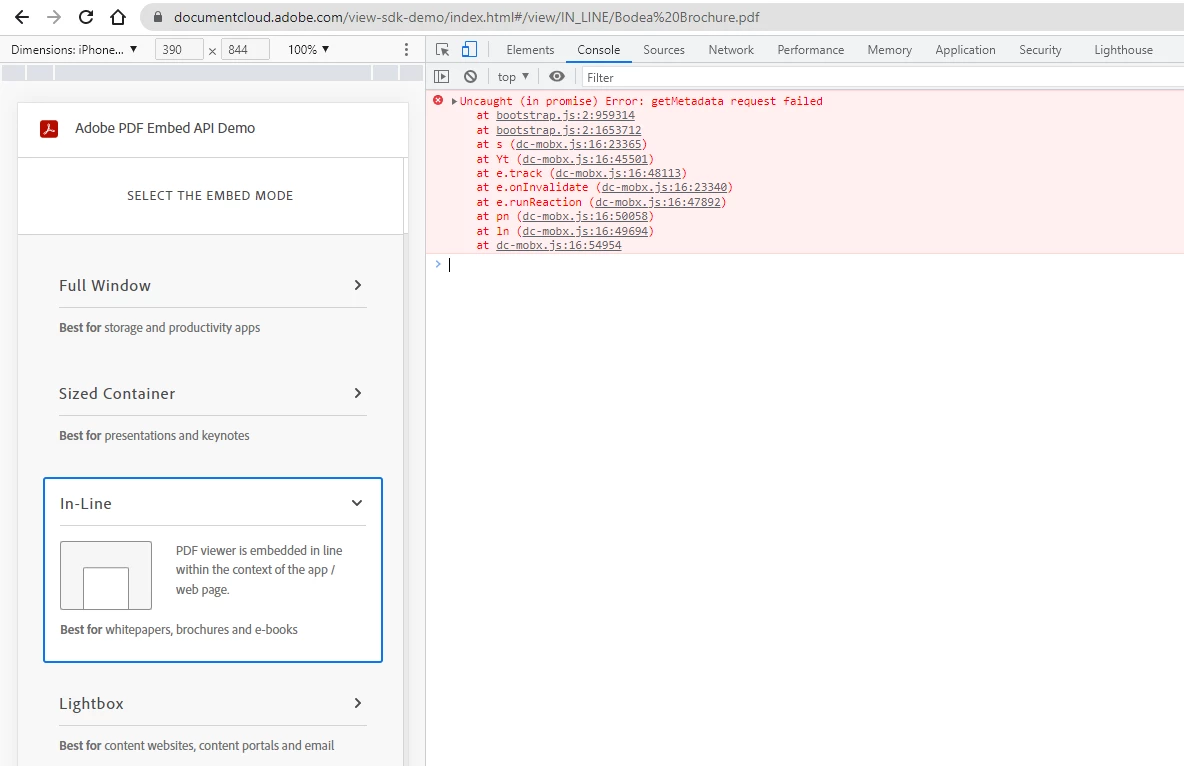This screenshot has width=1184, height=766.
Task: Click text 'Best for whitepapers, brochures and e-books'
Action: (179, 630)
